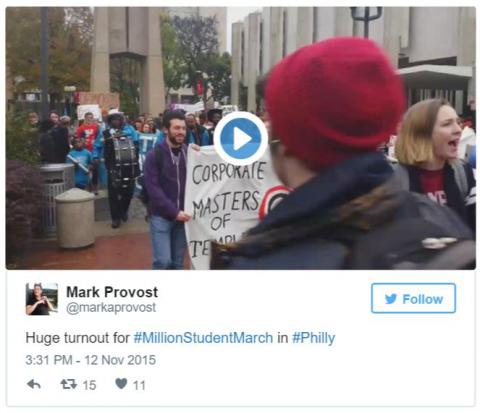This screenshot has height=413, width=480.
Task: Click the 'Huge turnout for' tweet text
Action: [x=77, y=338]
